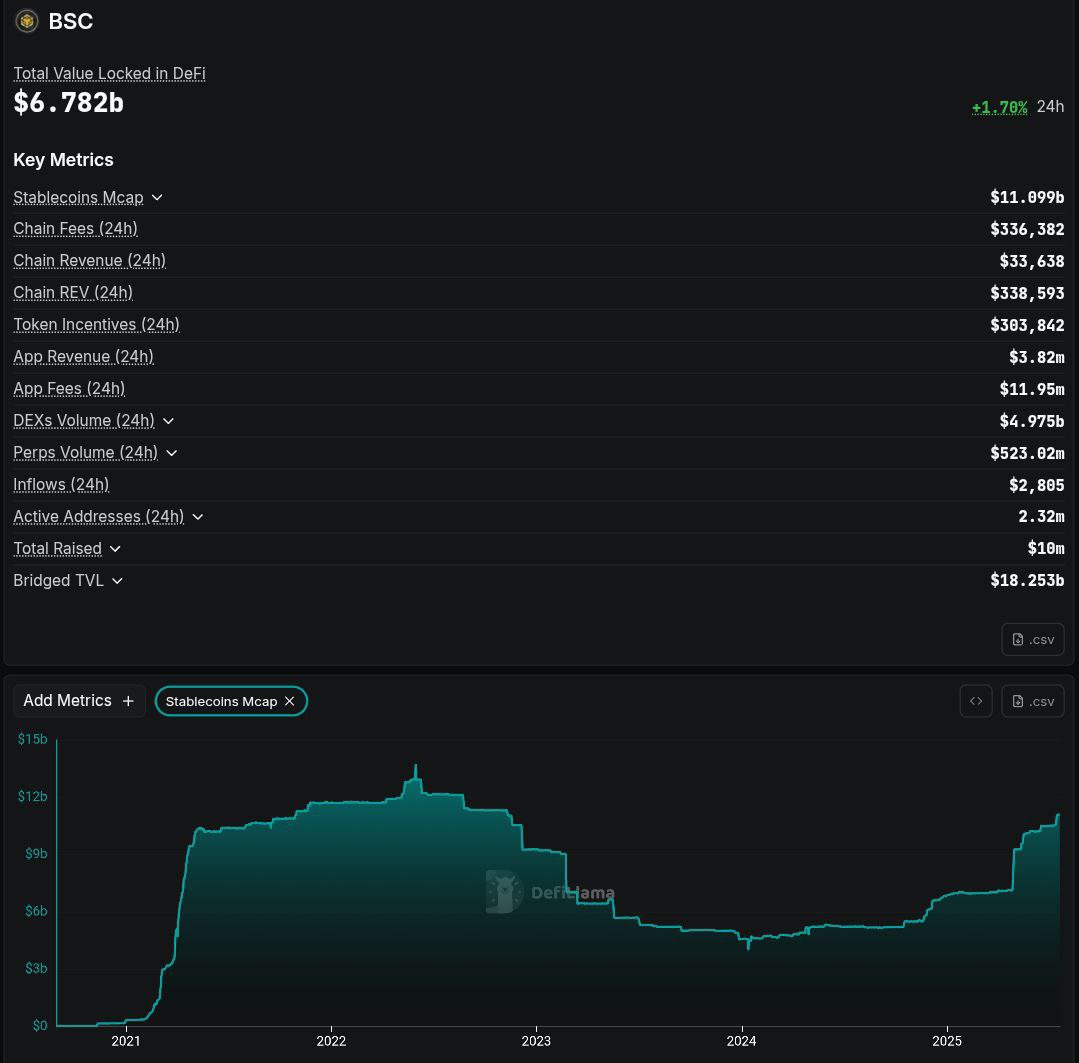Click the $2,805 inflows value
Image resolution: width=1079 pixels, height=1063 pixels.
[1036, 485]
